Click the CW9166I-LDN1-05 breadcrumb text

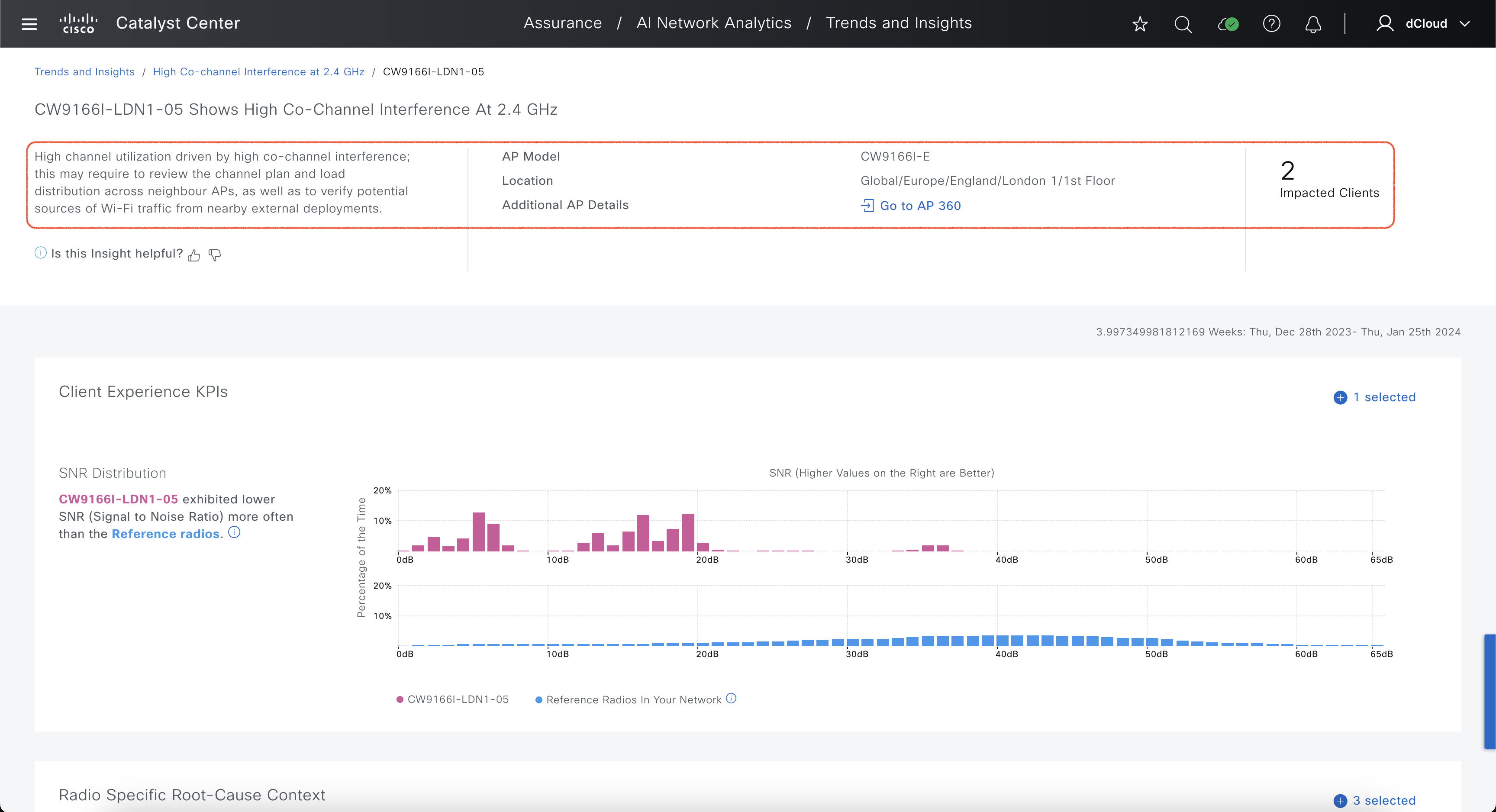click(433, 71)
